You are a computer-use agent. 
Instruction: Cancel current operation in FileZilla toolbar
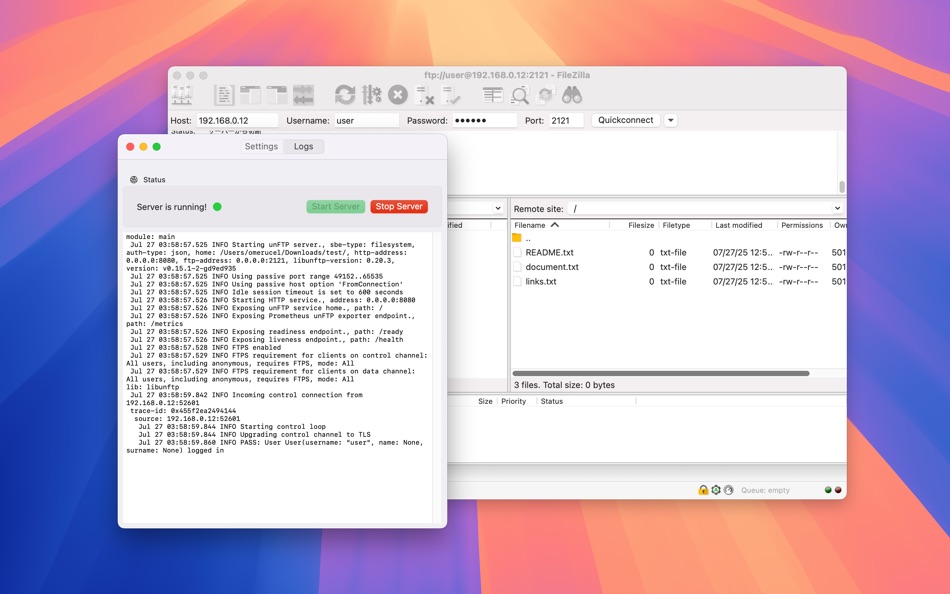click(x=397, y=95)
